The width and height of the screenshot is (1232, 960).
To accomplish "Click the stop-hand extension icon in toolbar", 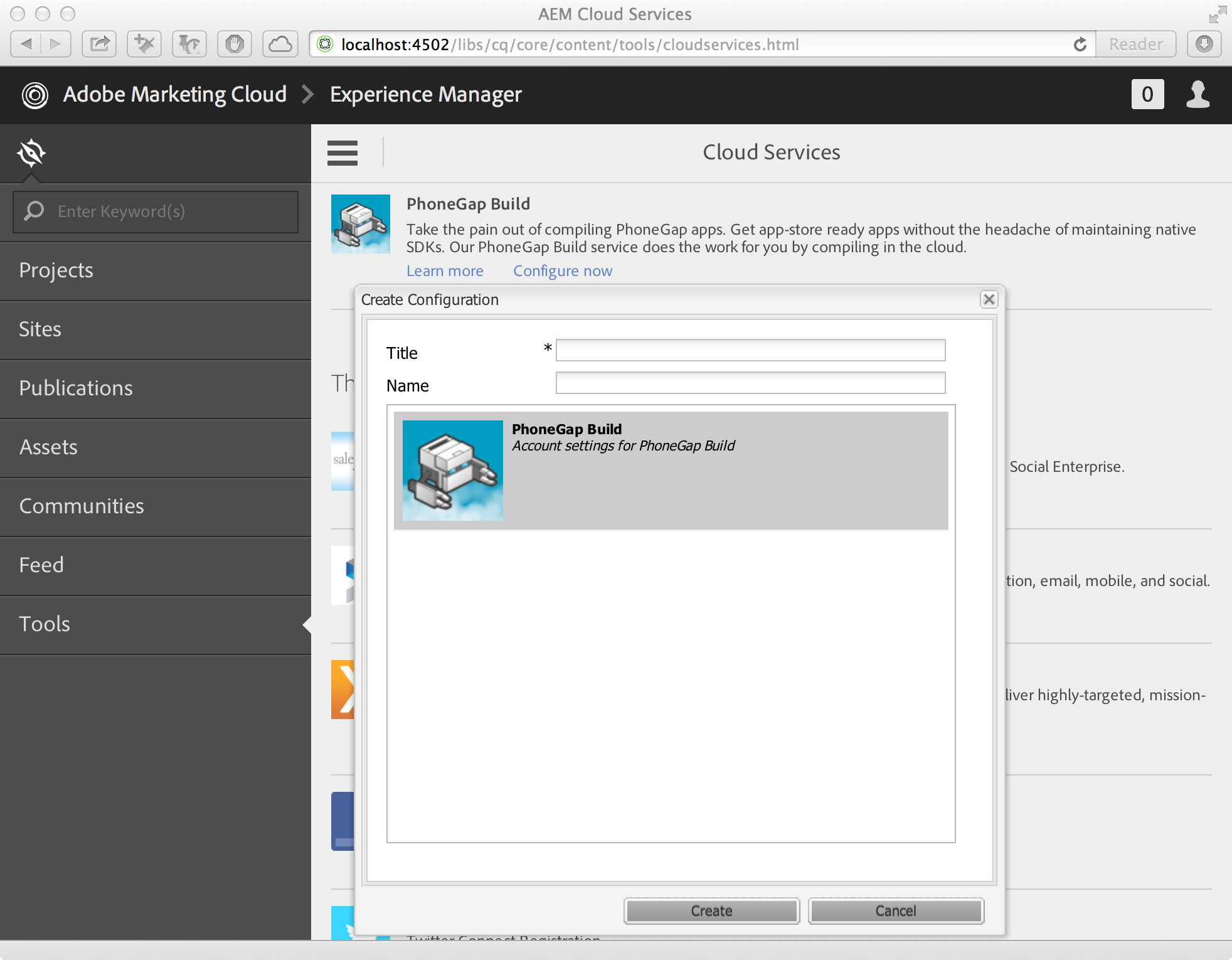I will pyautogui.click(x=235, y=44).
